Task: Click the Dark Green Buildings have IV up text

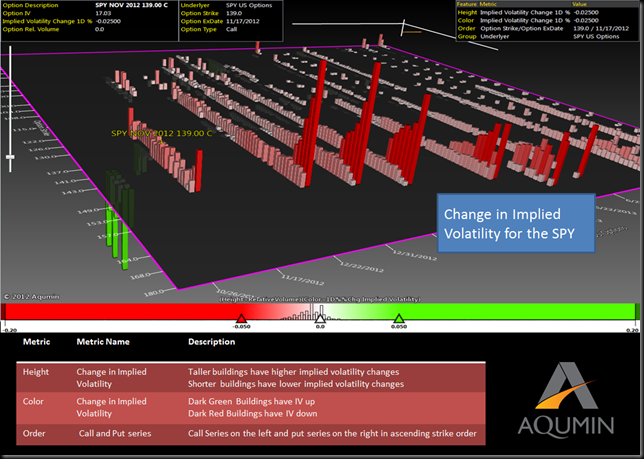Action: click(x=251, y=401)
